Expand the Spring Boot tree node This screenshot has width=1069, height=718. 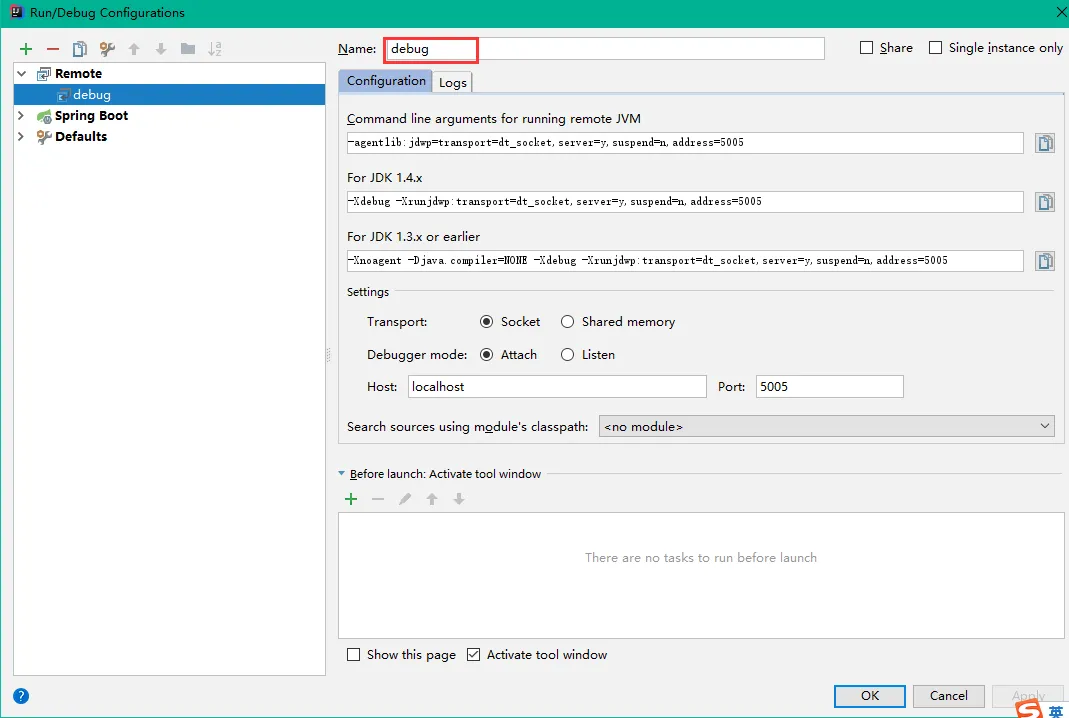tap(21, 116)
